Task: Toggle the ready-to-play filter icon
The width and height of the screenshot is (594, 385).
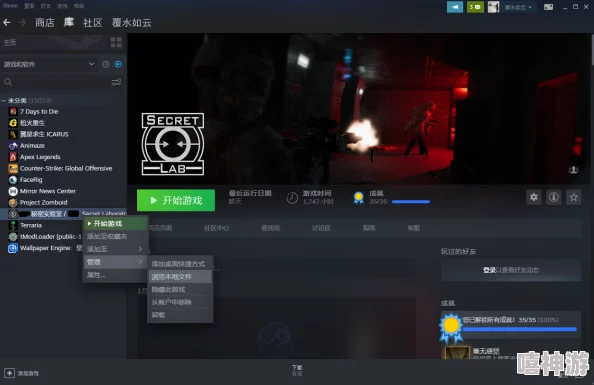Action: pyautogui.click(x=118, y=64)
